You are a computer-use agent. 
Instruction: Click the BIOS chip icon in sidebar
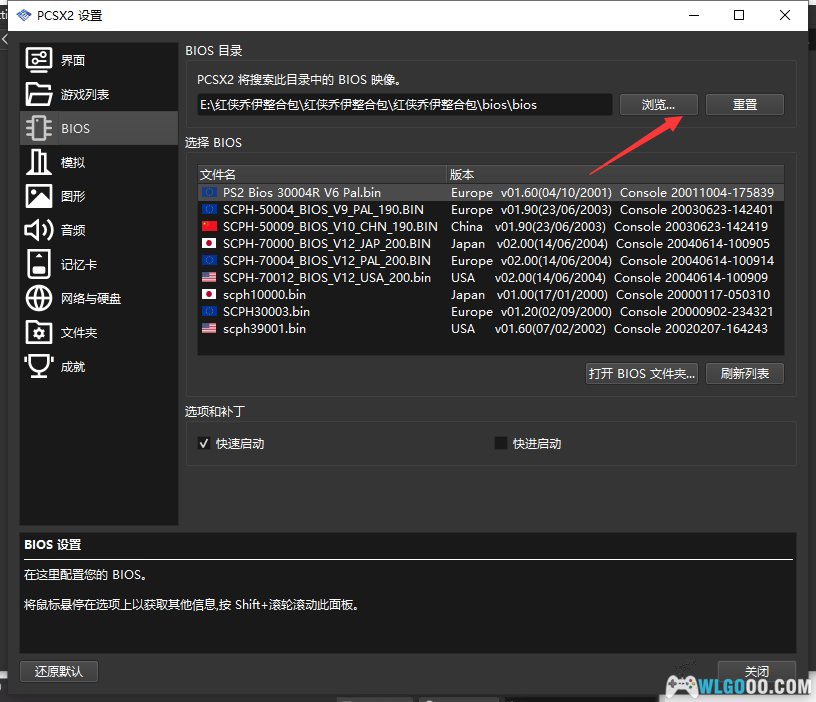pyautogui.click(x=38, y=128)
